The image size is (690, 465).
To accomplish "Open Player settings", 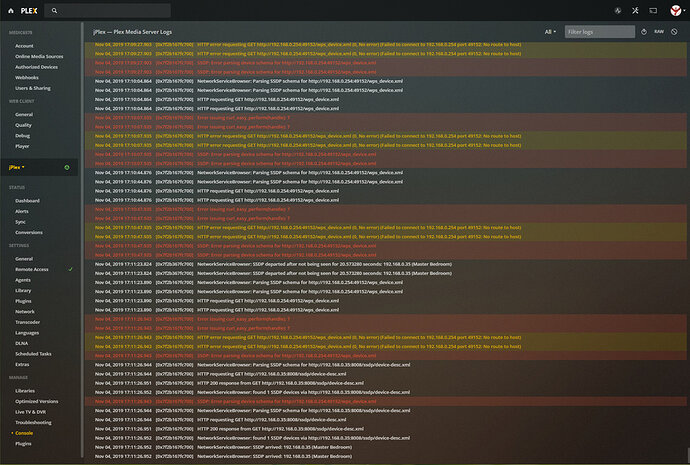I will [22, 146].
